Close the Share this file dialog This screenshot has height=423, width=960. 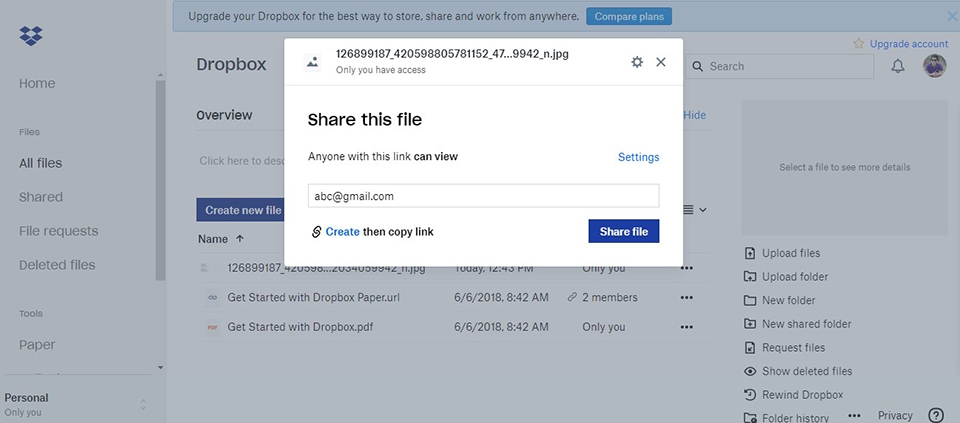click(x=661, y=62)
